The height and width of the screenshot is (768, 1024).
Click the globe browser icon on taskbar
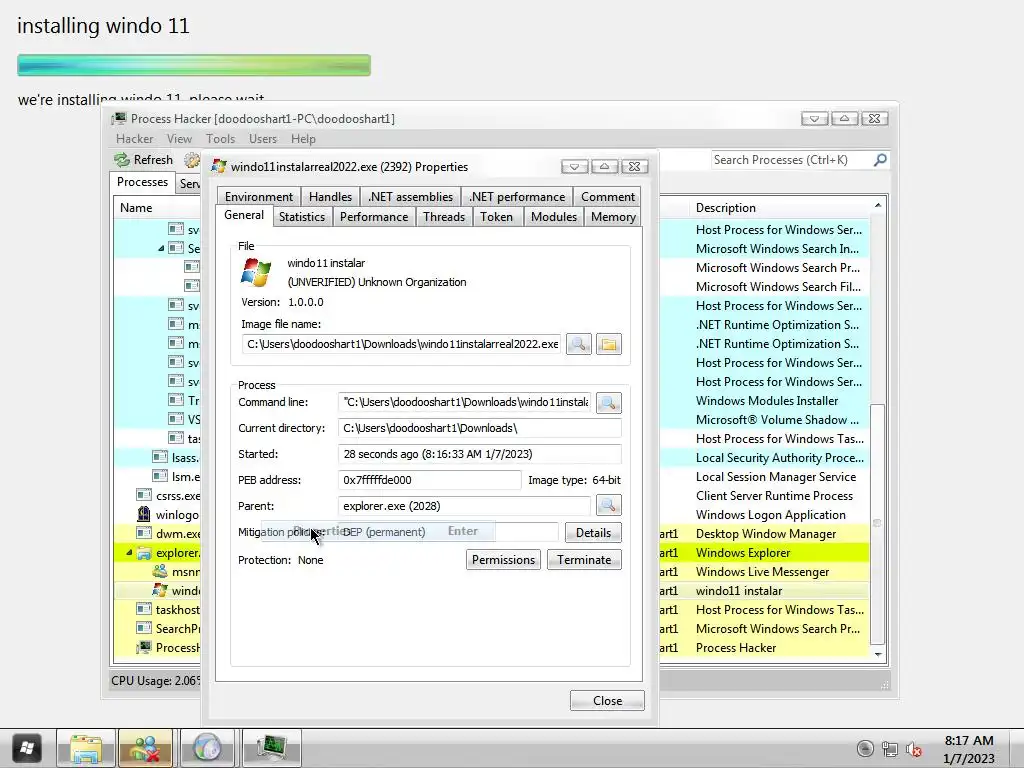[x=208, y=748]
